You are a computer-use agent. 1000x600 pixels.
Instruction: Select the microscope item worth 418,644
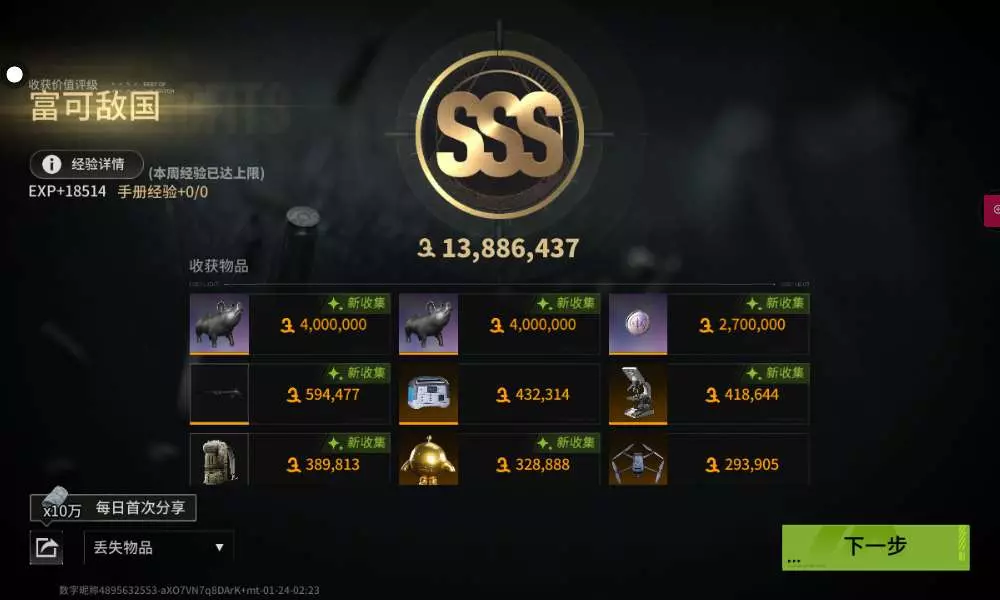pos(709,394)
